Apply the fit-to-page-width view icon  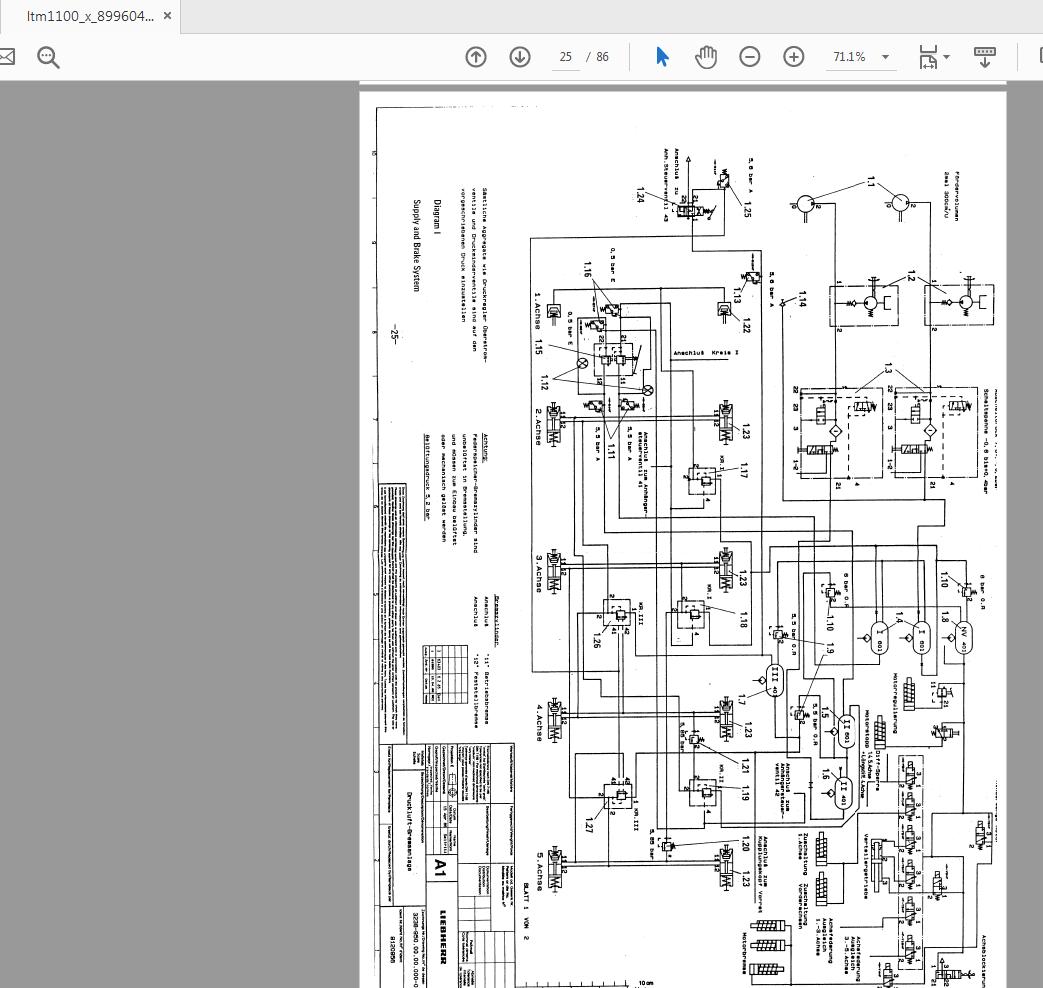tap(928, 57)
